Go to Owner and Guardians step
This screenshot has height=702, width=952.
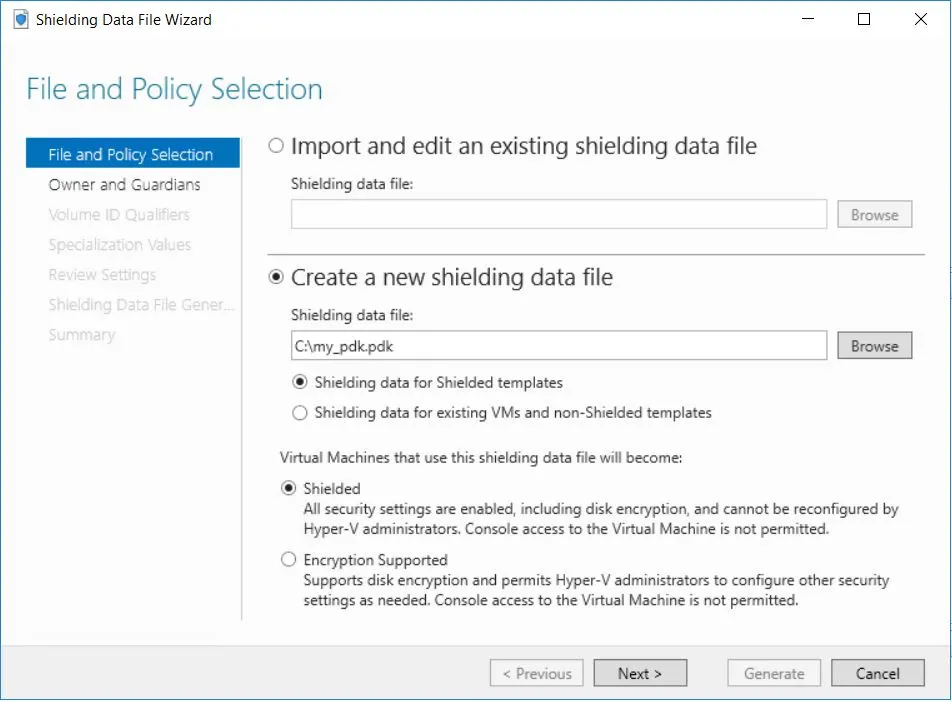click(x=124, y=184)
